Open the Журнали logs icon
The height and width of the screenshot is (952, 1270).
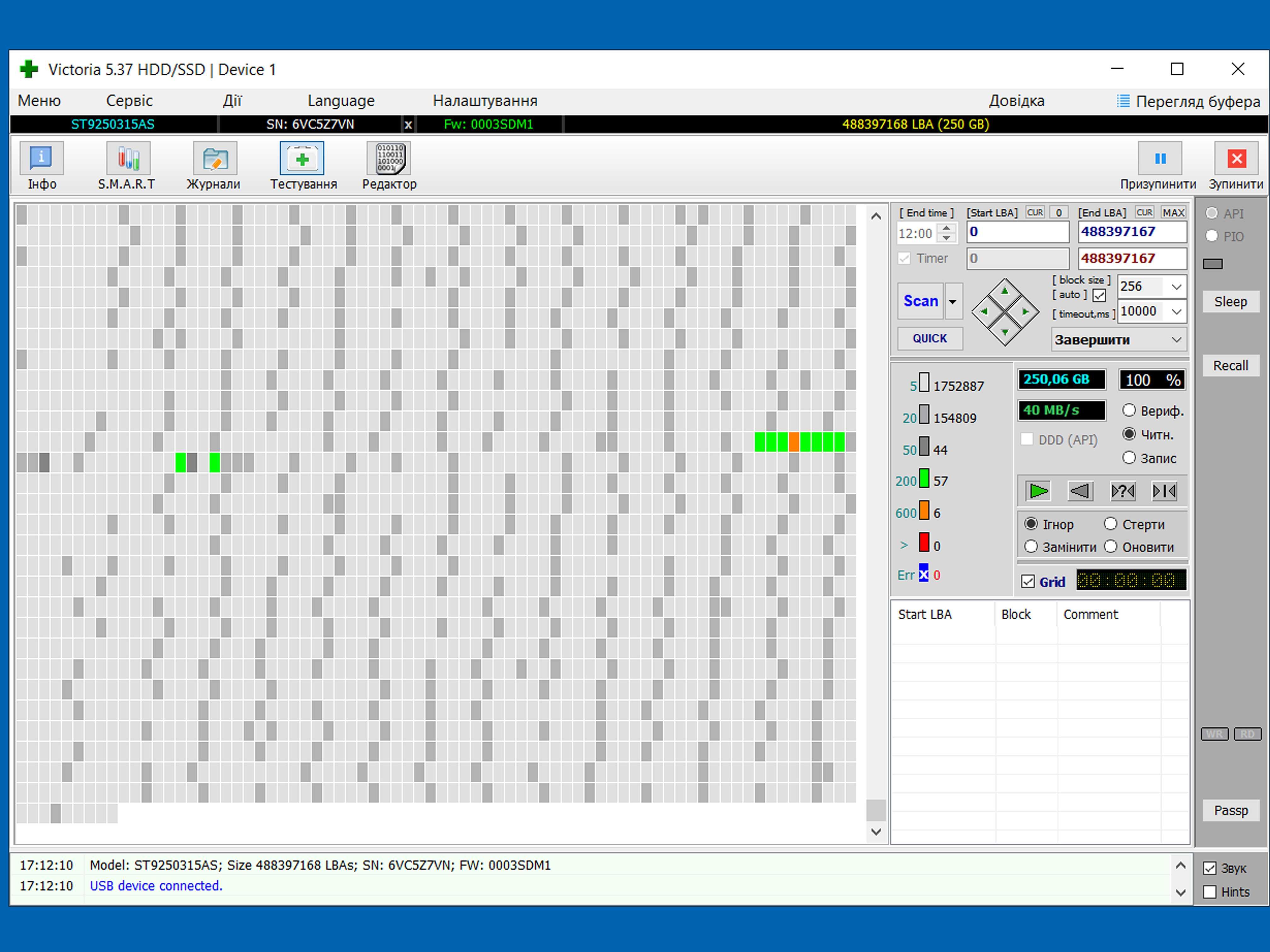[x=215, y=158]
